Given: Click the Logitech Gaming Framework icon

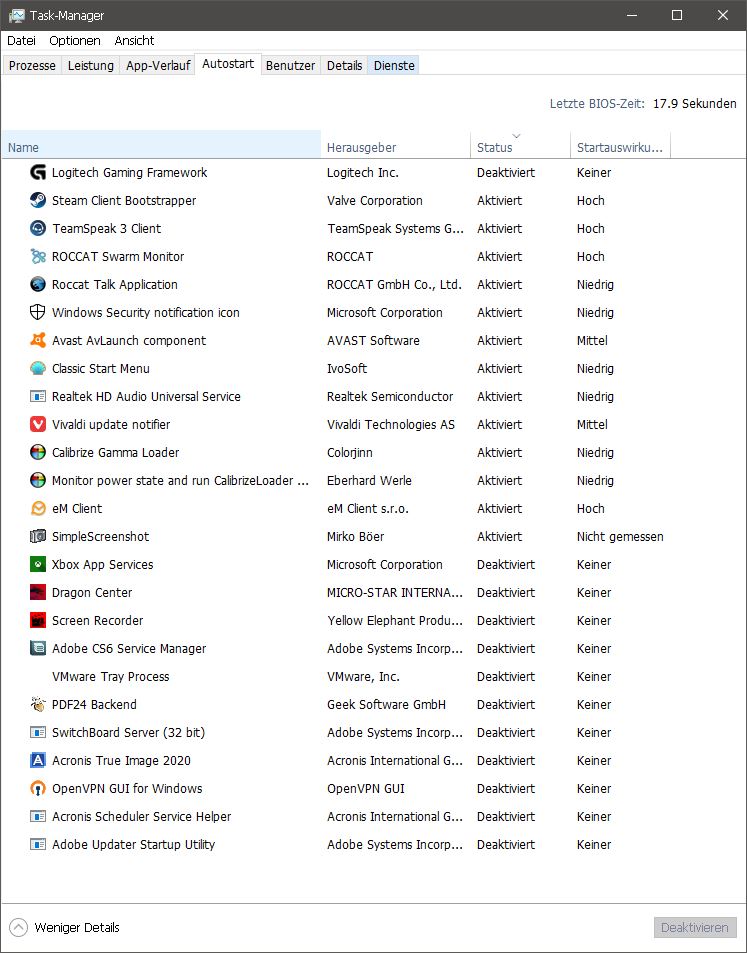Looking at the screenshot, I should [38, 173].
